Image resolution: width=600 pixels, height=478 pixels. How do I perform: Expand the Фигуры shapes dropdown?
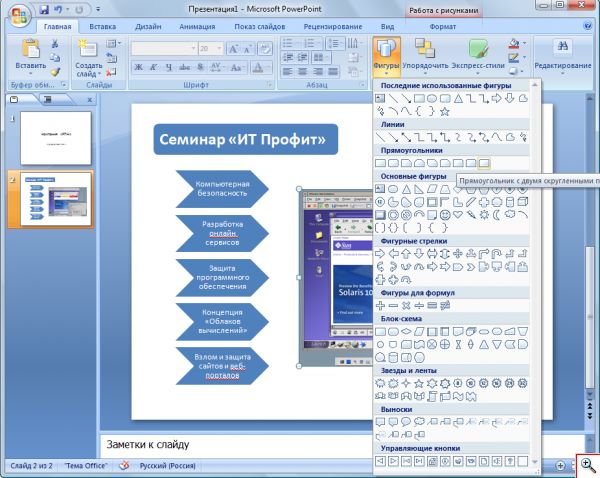pyautogui.click(x=386, y=57)
